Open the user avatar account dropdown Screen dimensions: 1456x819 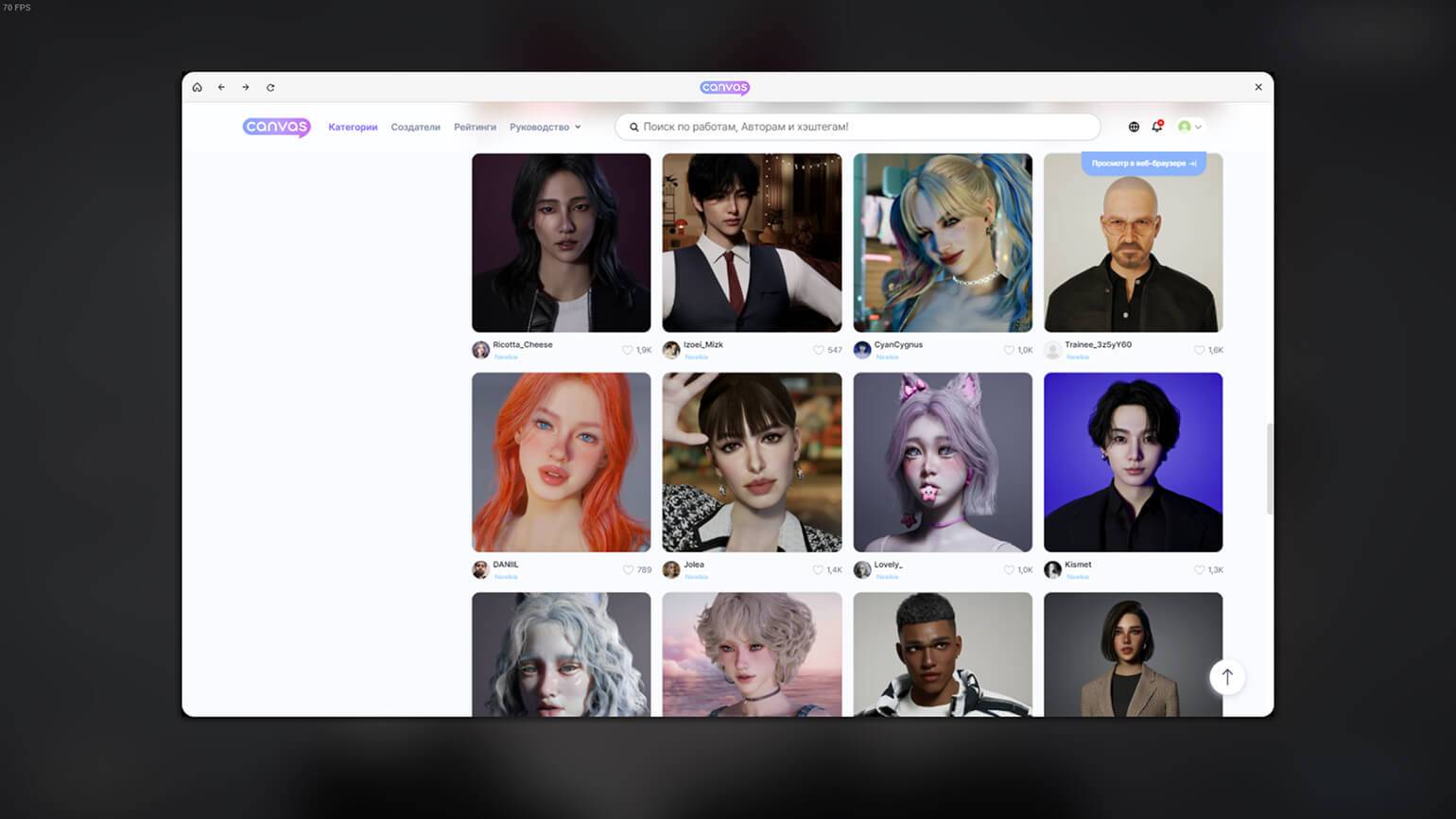point(1189,127)
